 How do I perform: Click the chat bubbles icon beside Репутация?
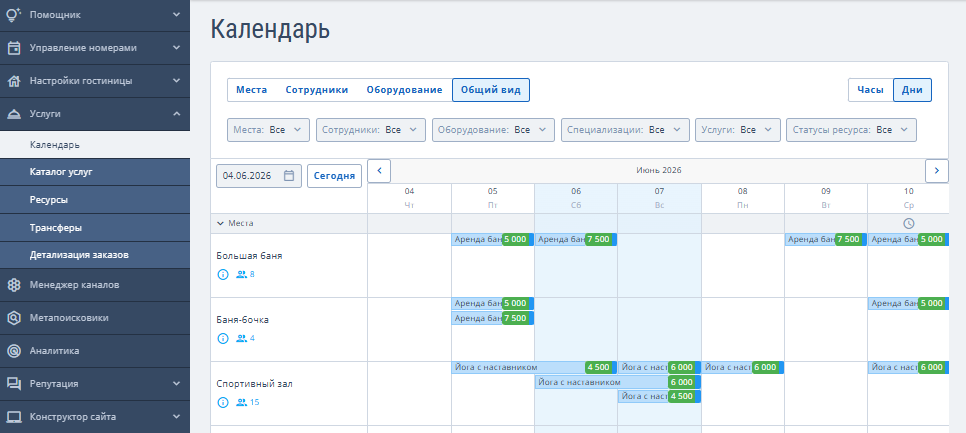click(14, 384)
